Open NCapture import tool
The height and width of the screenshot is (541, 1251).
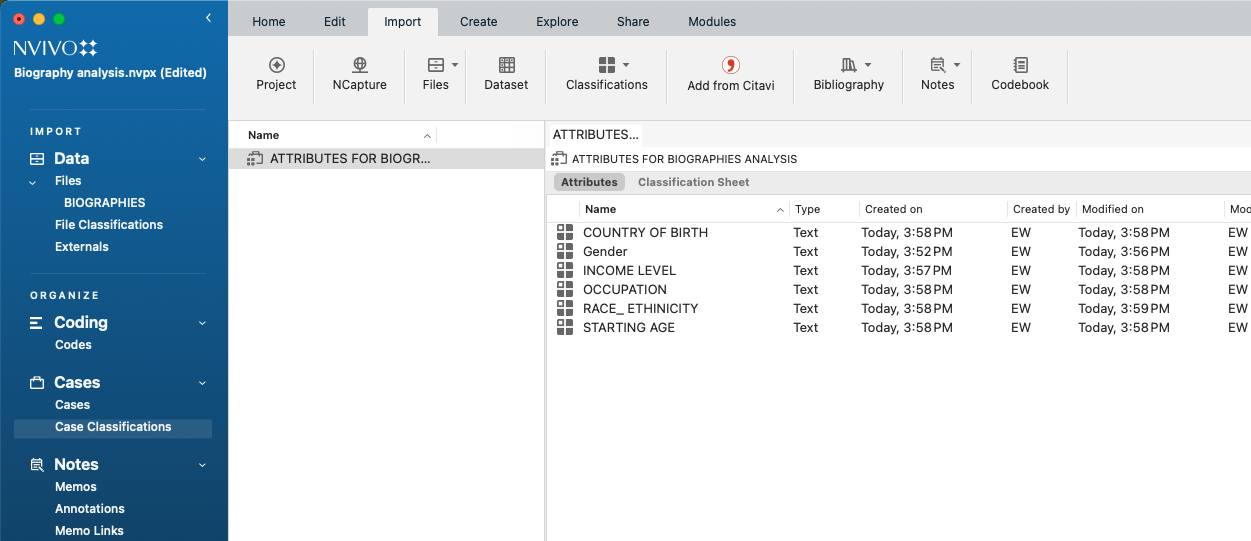[360, 65]
